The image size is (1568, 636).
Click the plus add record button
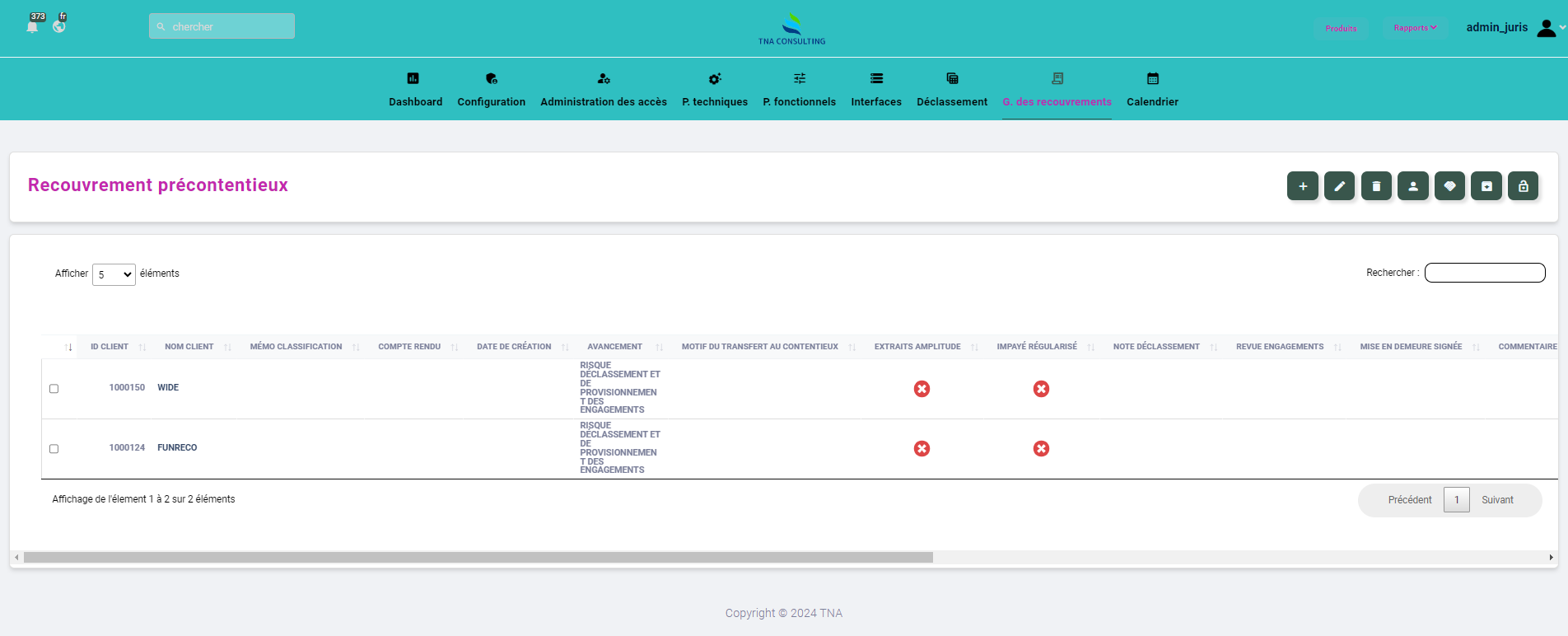click(1302, 186)
